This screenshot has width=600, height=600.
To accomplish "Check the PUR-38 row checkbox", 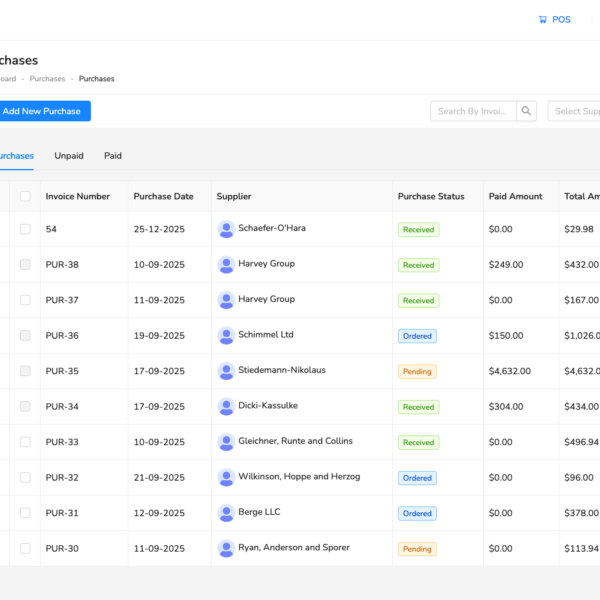I will (25, 264).
